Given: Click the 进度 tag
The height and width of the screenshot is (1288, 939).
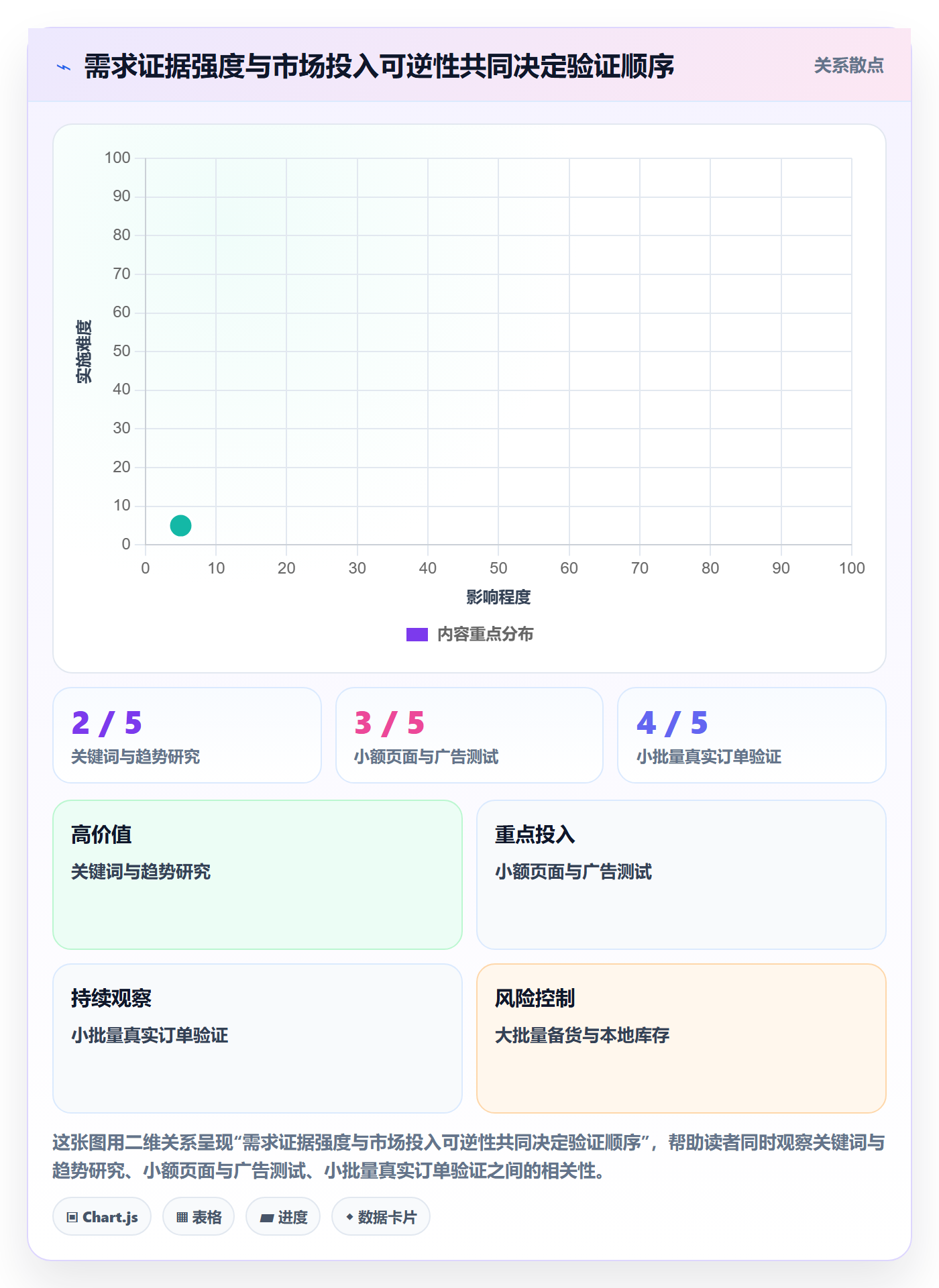Looking at the screenshot, I should tap(283, 1217).
